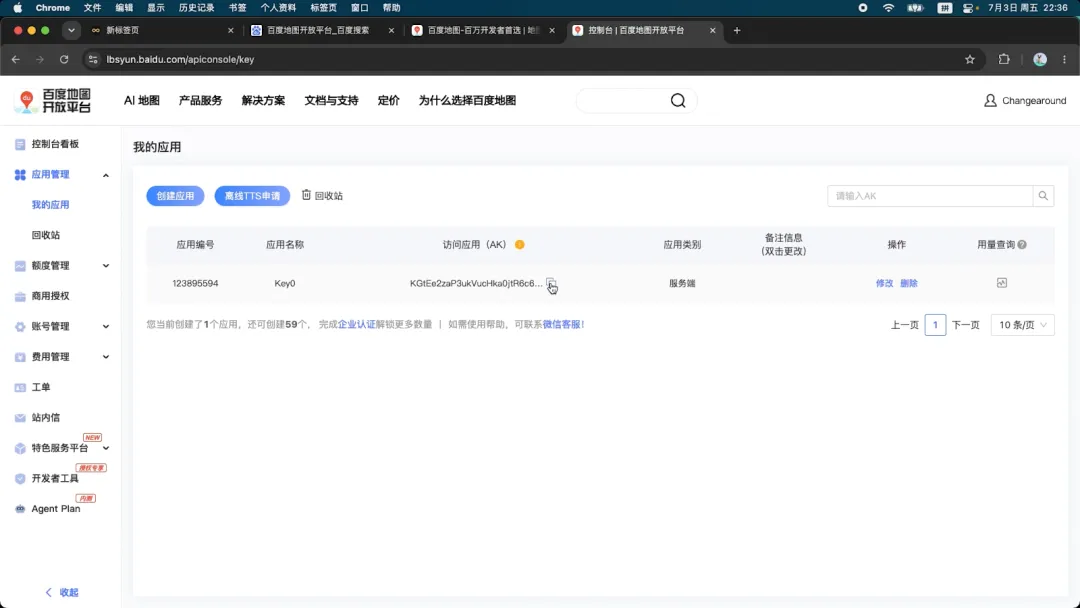Image resolution: width=1080 pixels, height=608 pixels.
Task: Open the 产品服务 nav menu
Action: pos(200,101)
